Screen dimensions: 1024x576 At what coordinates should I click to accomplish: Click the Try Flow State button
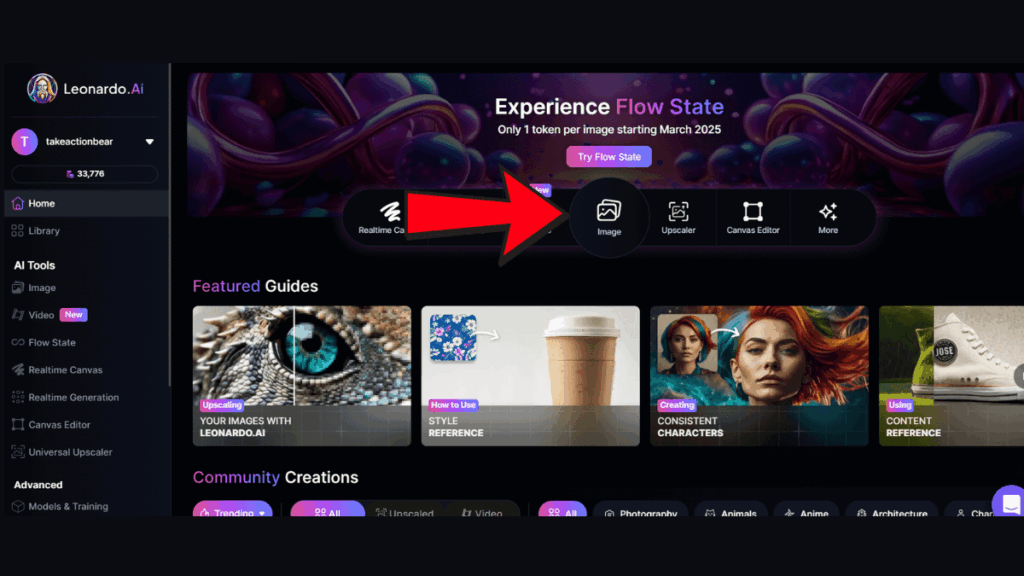(x=609, y=157)
